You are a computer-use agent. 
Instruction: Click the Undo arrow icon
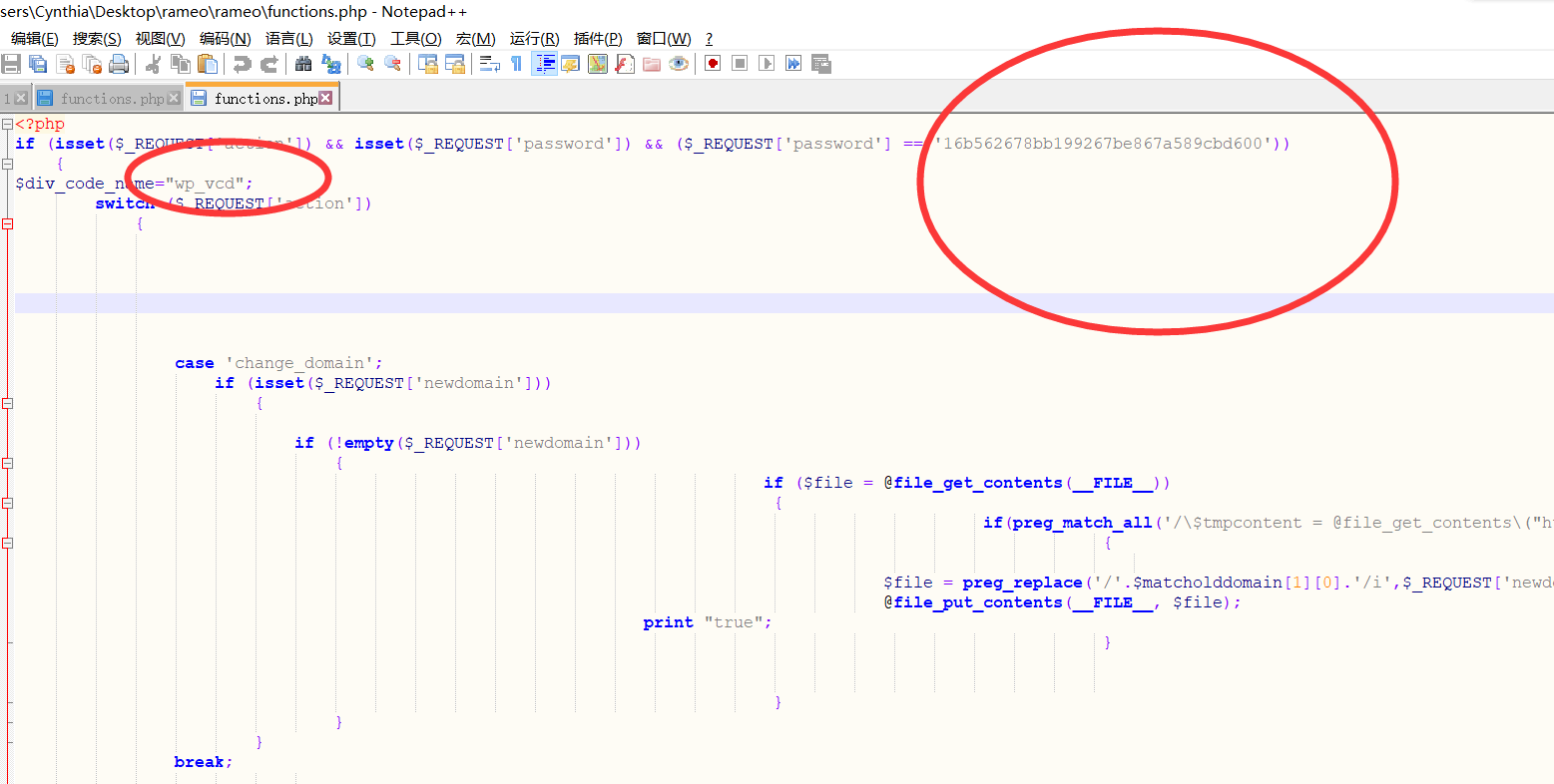242,64
